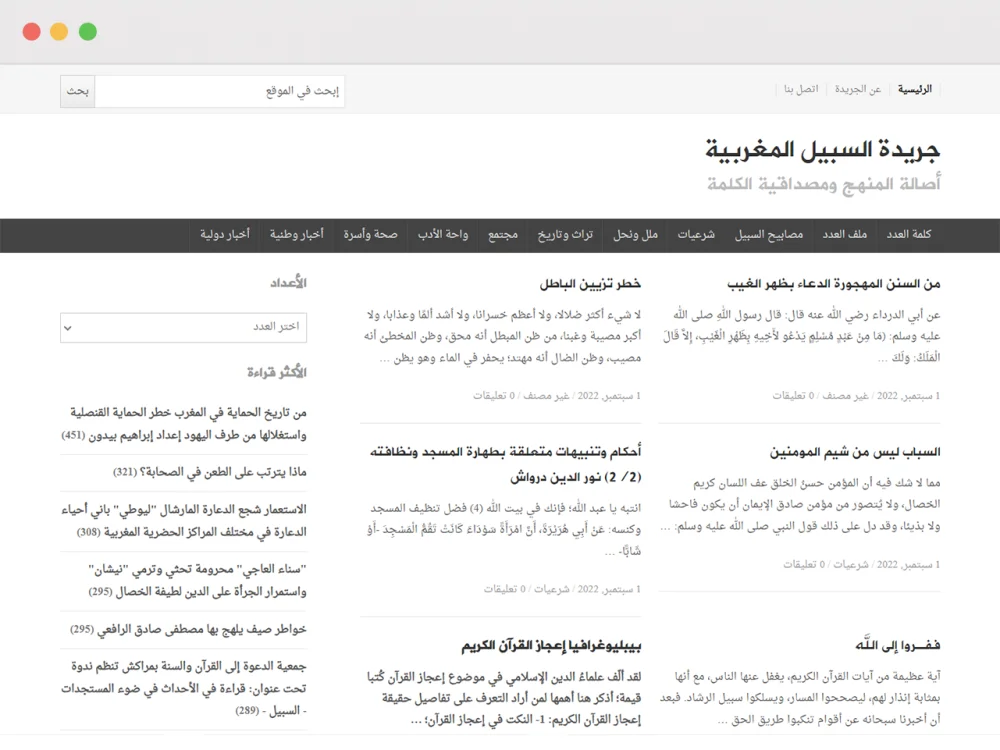Click the green maximize window button

pos(88,31)
